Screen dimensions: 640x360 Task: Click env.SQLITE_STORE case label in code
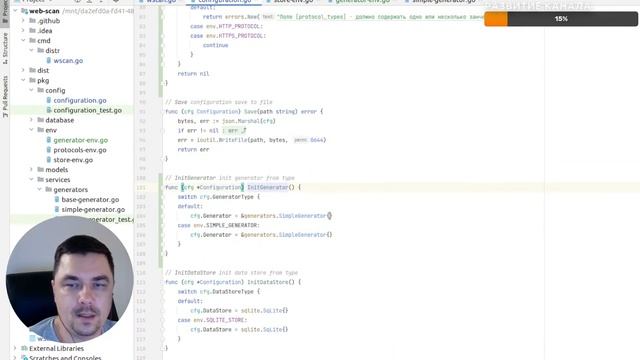[x=220, y=320]
